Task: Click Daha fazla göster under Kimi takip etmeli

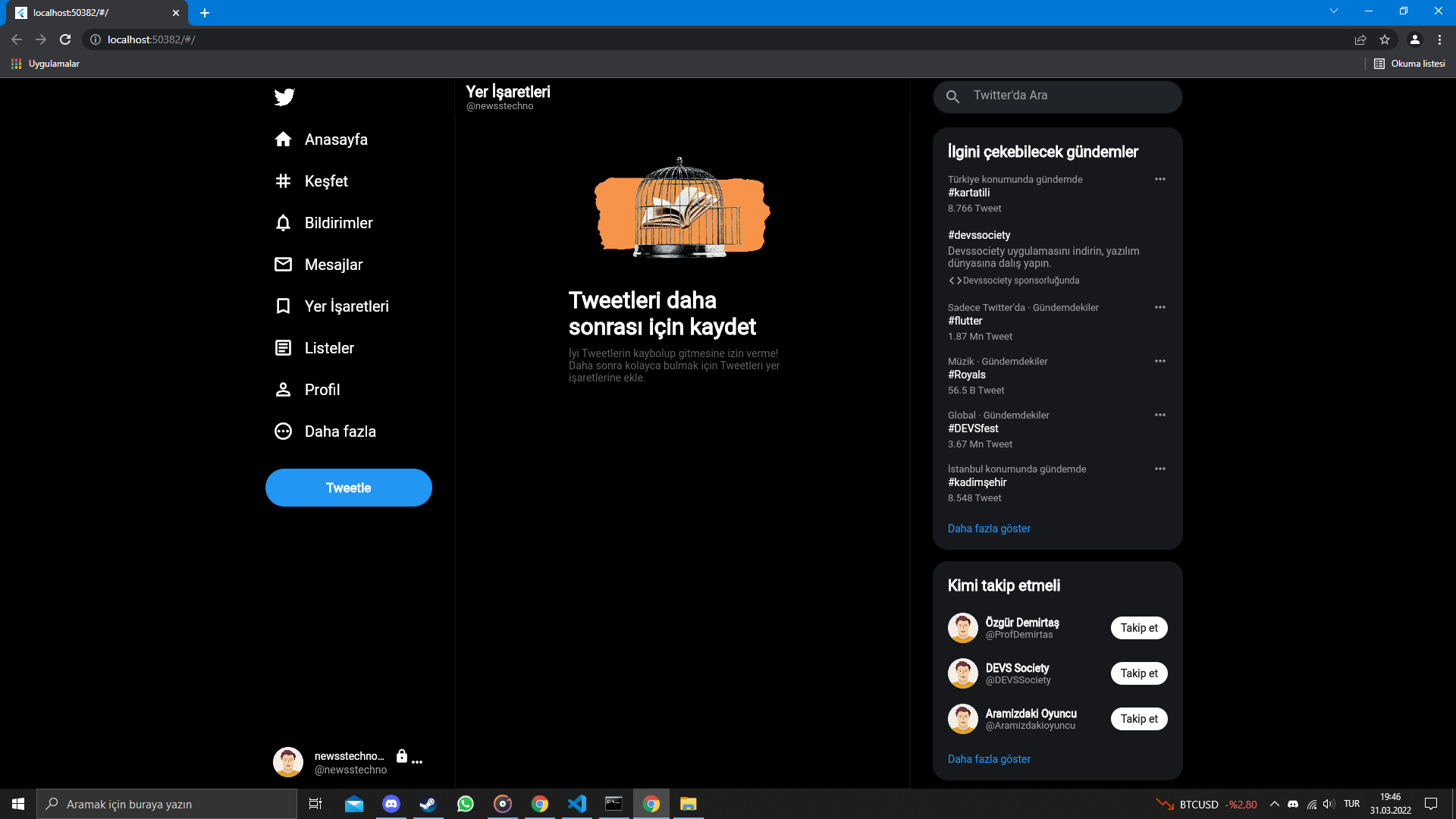Action: tap(989, 759)
